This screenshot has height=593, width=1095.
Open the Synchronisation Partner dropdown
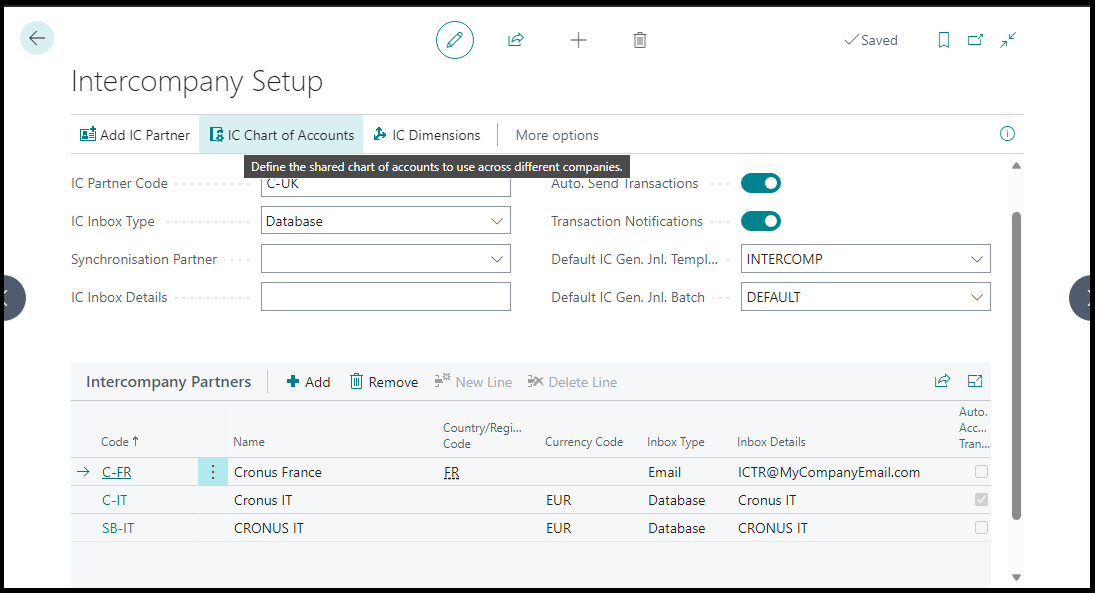click(497, 259)
